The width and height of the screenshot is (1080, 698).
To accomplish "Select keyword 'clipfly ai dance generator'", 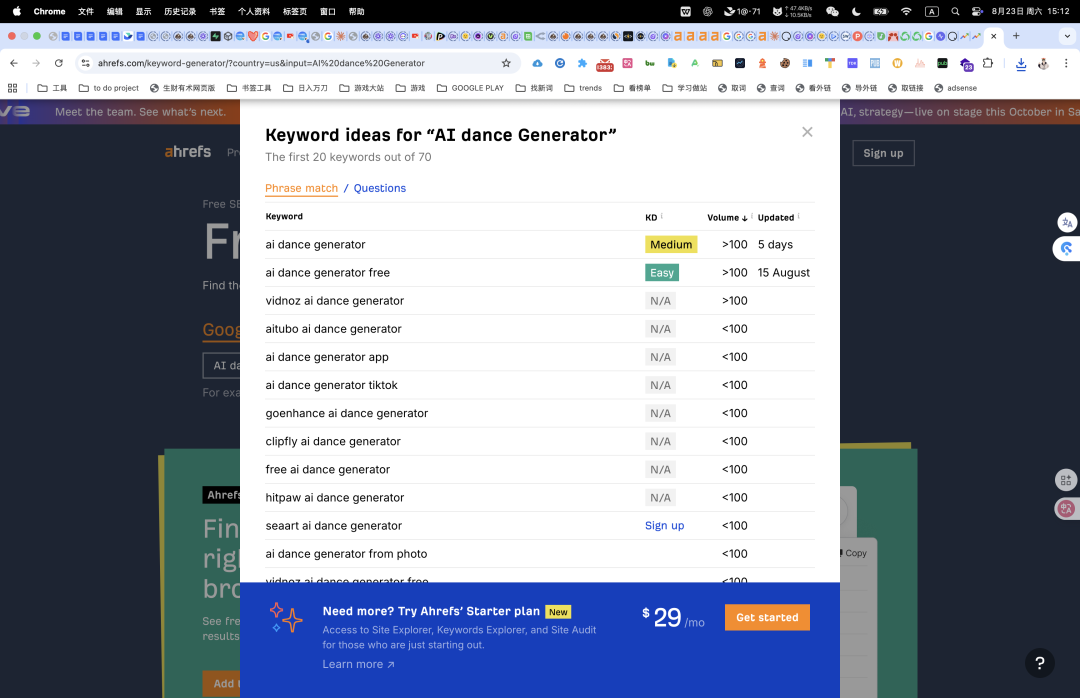I will 333,442.
